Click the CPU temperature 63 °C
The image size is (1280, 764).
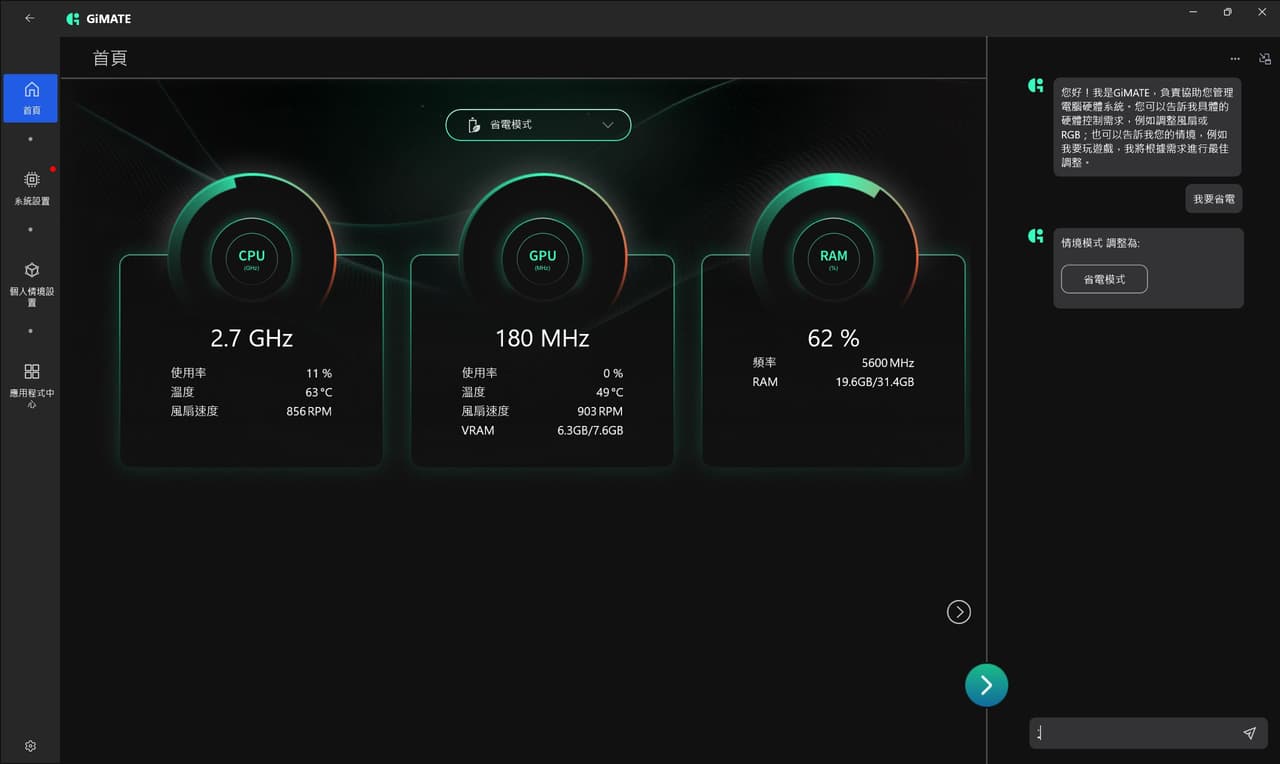pyautogui.click(x=318, y=392)
